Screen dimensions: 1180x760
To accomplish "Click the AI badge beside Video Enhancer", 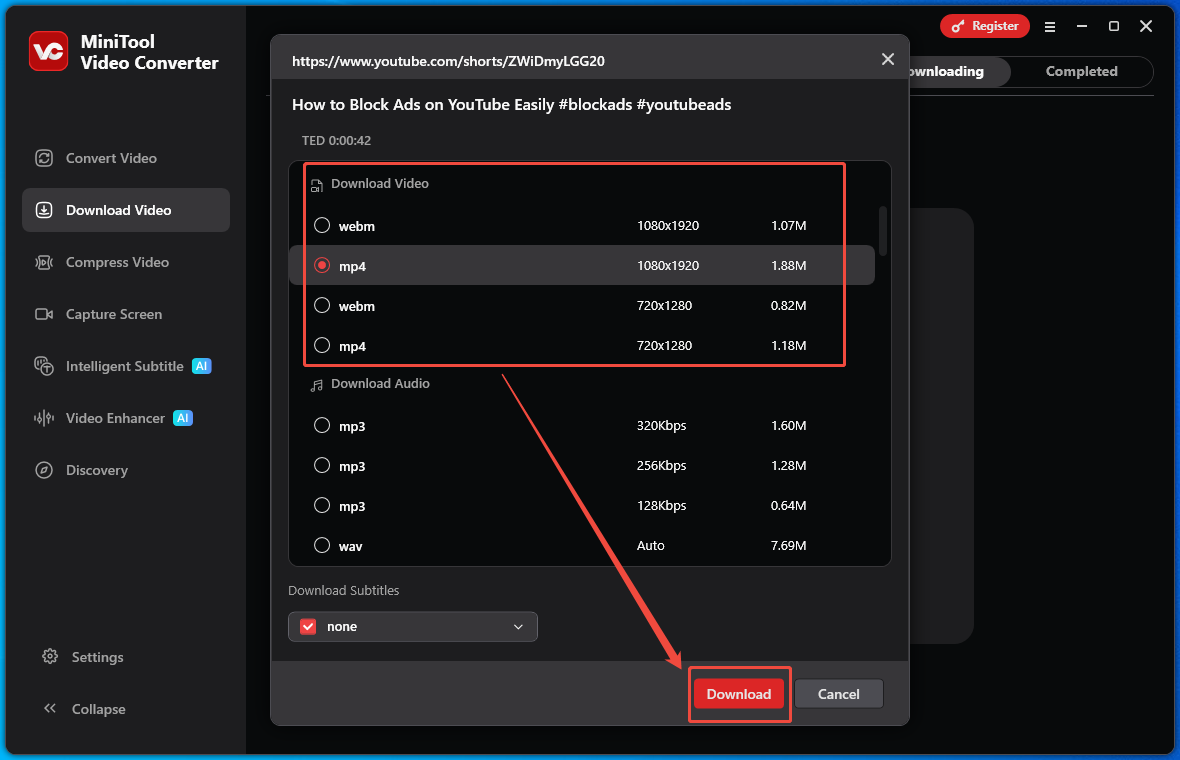I will (x=183, y=418).
